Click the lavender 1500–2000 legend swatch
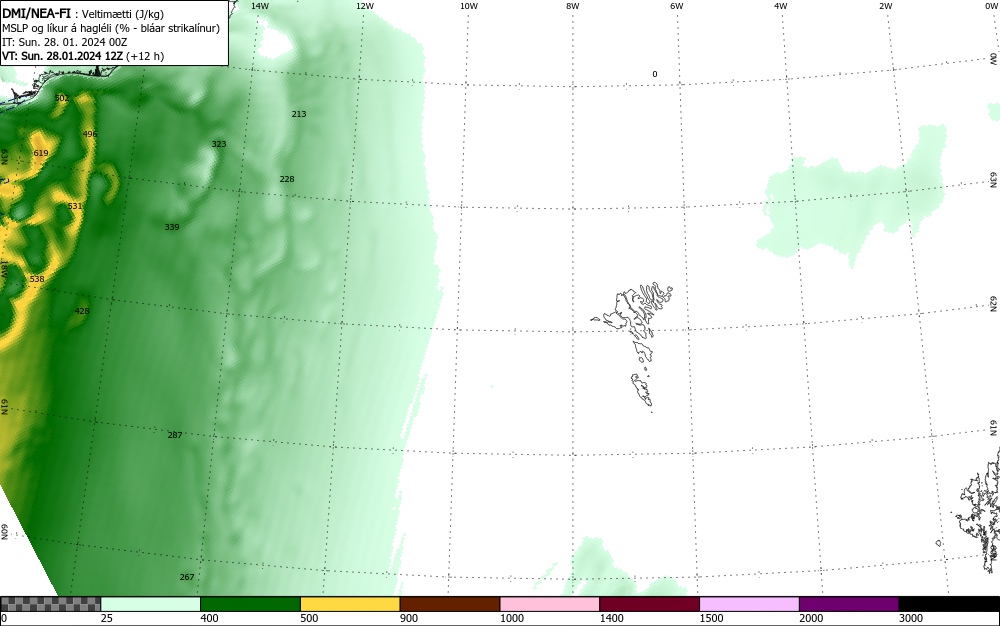 point(749,604)
